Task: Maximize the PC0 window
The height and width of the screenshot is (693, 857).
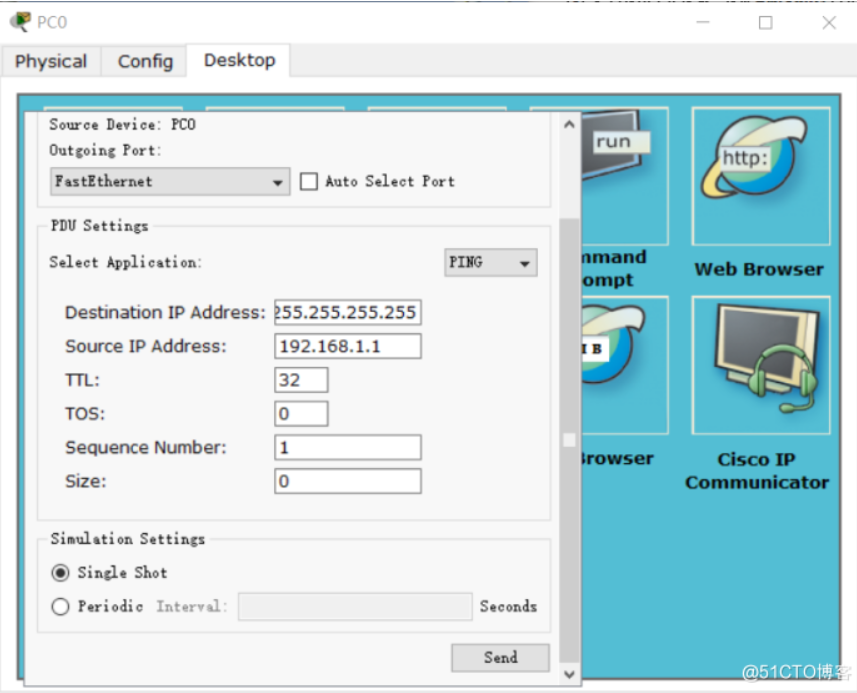Action: [x=766, y=22]
